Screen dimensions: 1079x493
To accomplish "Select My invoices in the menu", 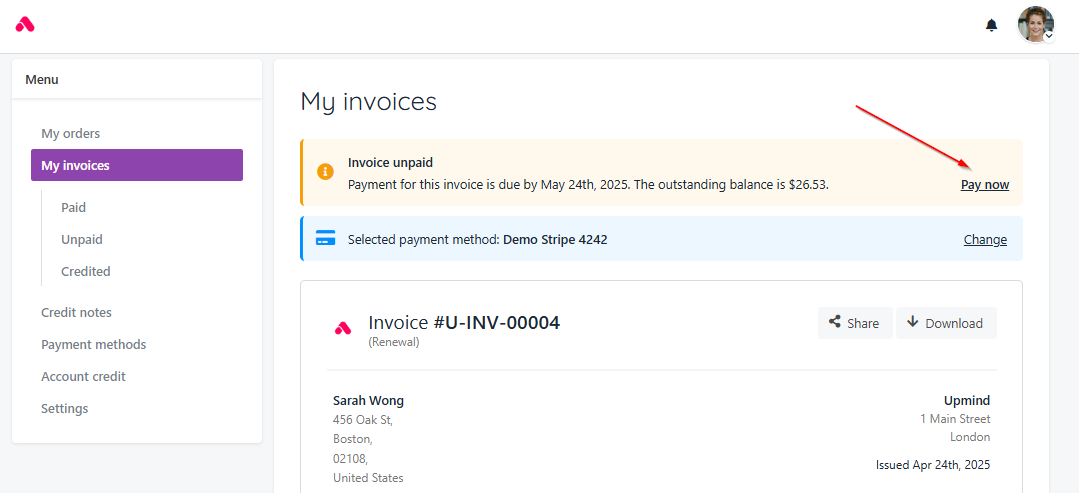I will pyautogui.click(x=137, y=165).
